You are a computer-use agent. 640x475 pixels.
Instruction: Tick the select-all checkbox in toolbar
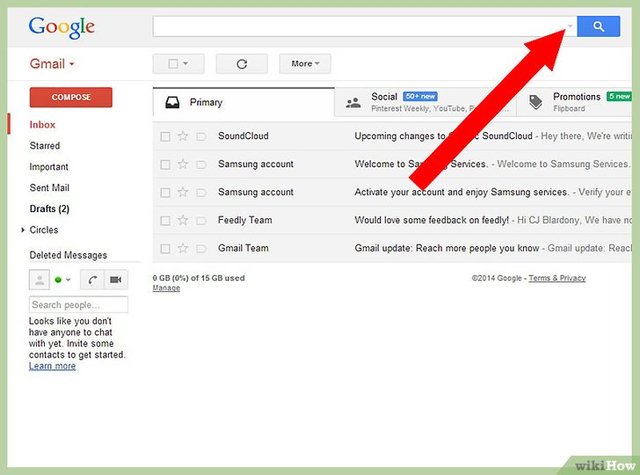[173, 64]
